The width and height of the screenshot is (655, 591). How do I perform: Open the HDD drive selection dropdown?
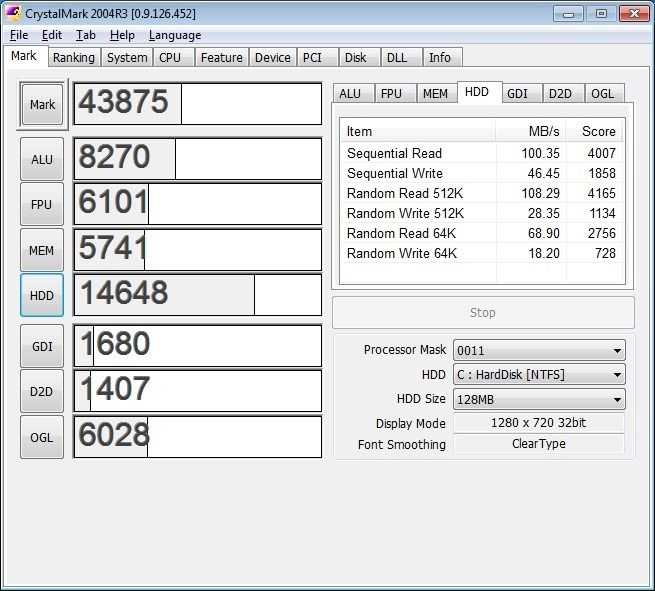pyautogui.click(x=539, y=374)
